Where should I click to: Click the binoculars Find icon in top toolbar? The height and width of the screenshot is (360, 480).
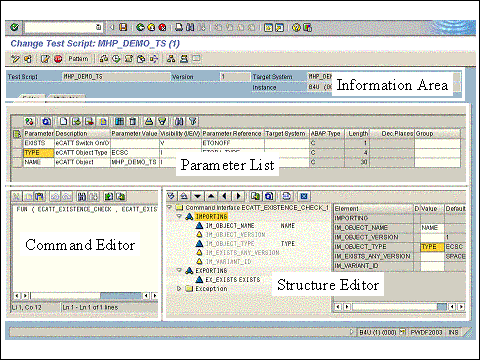[190, 27]
